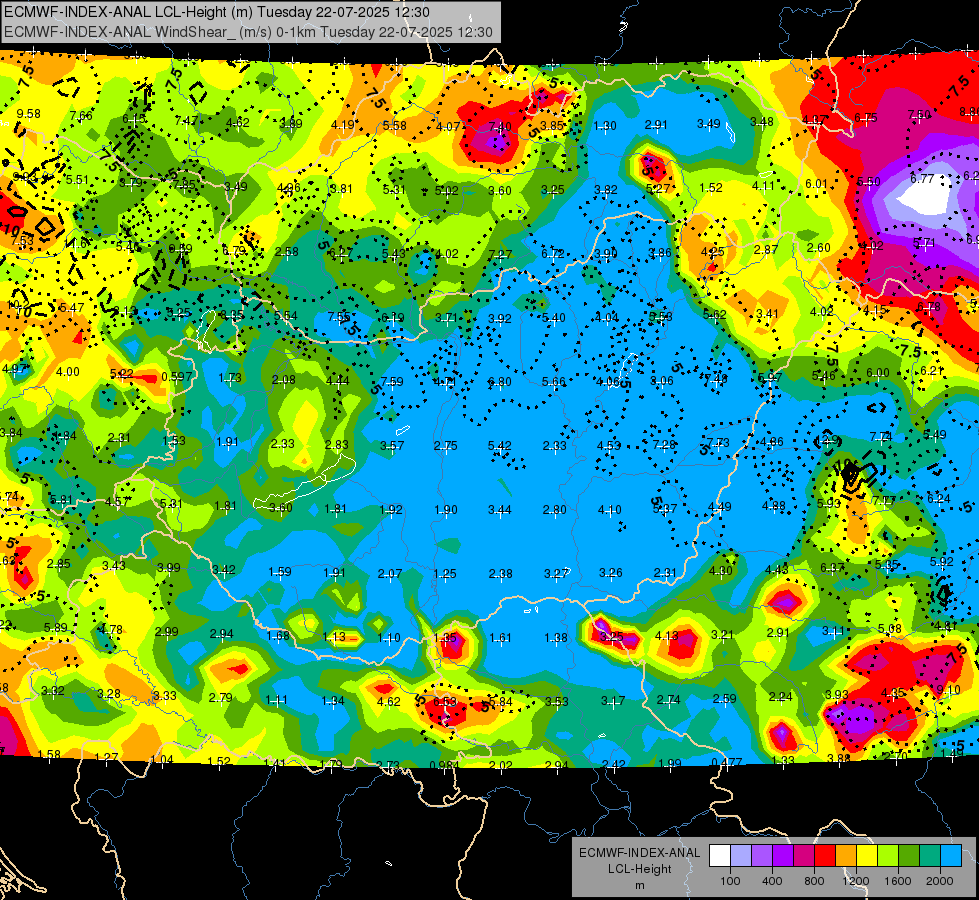This screenshot has height=900, width=979.
Task: Click the 0.984 wind shear value
Action: tap(445, 765)
